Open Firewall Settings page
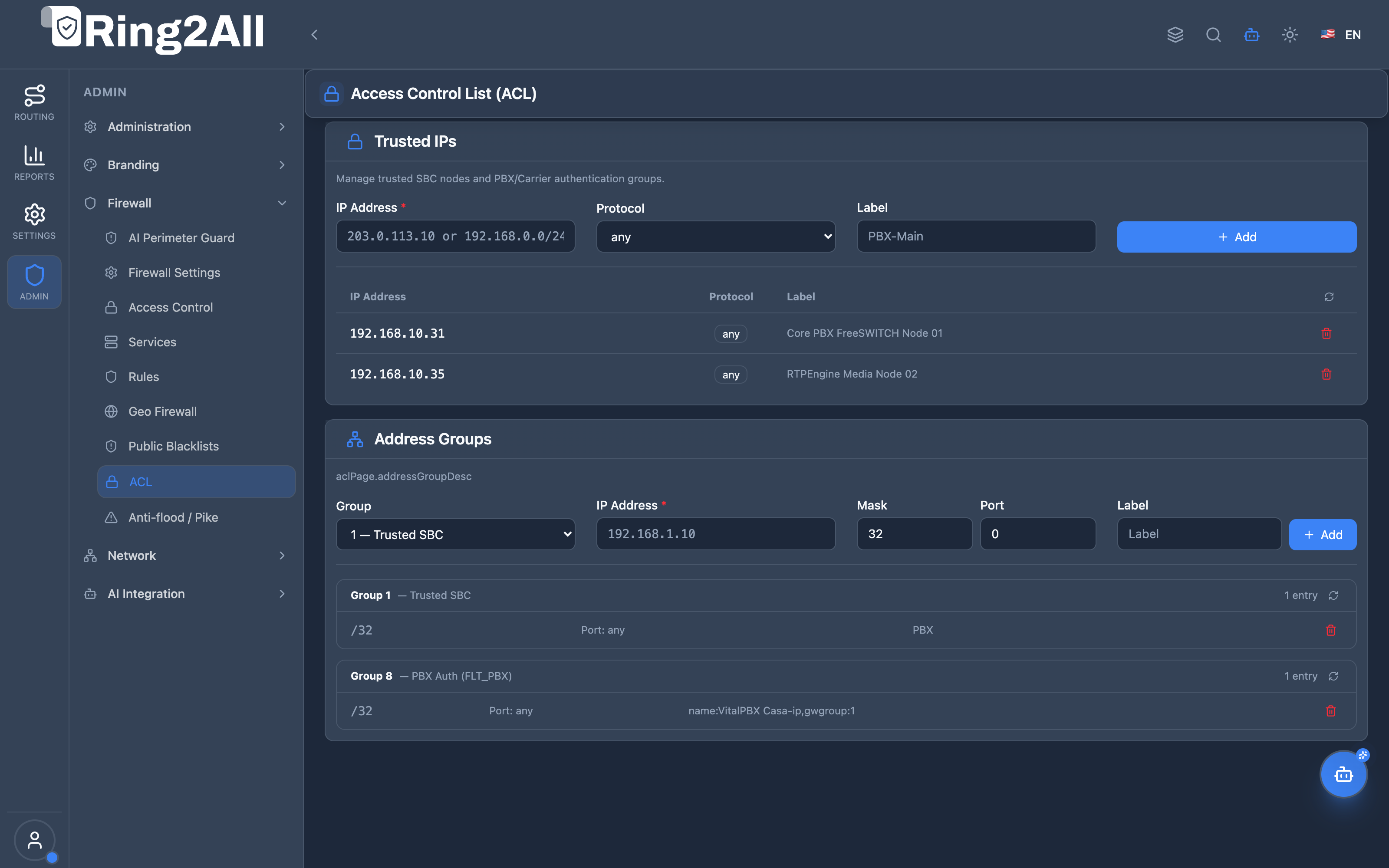This screenshot has width=1389, height=868. click(x=196, y=273)
